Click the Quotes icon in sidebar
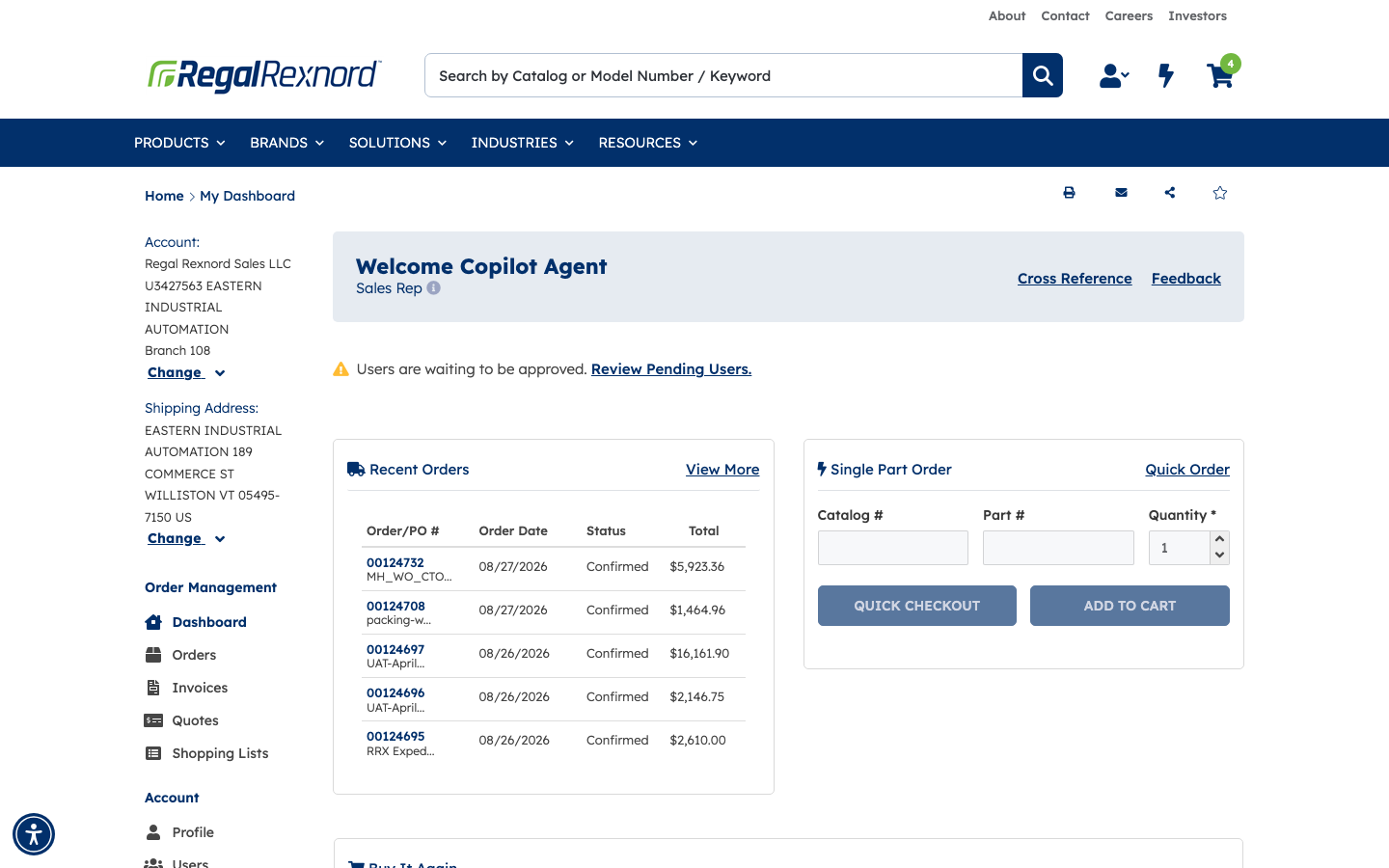The width and height of the screenshot is (1389, 868). (153, 720)
